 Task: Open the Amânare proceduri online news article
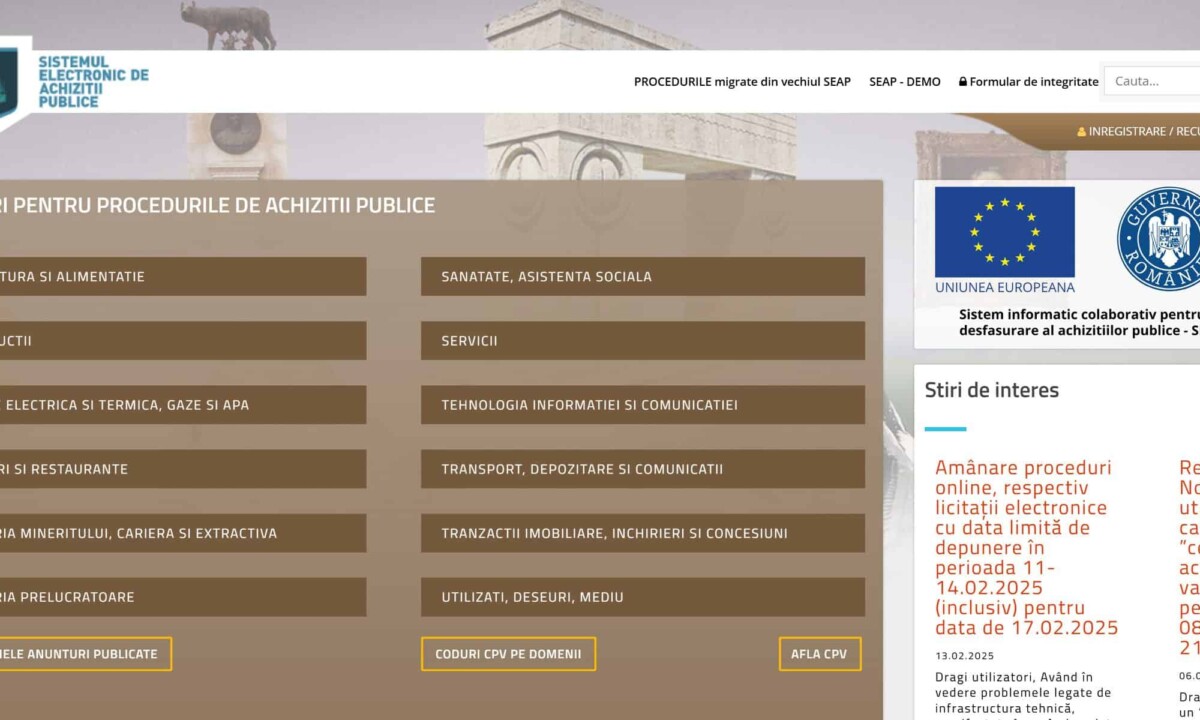(x=1026, y=547)
